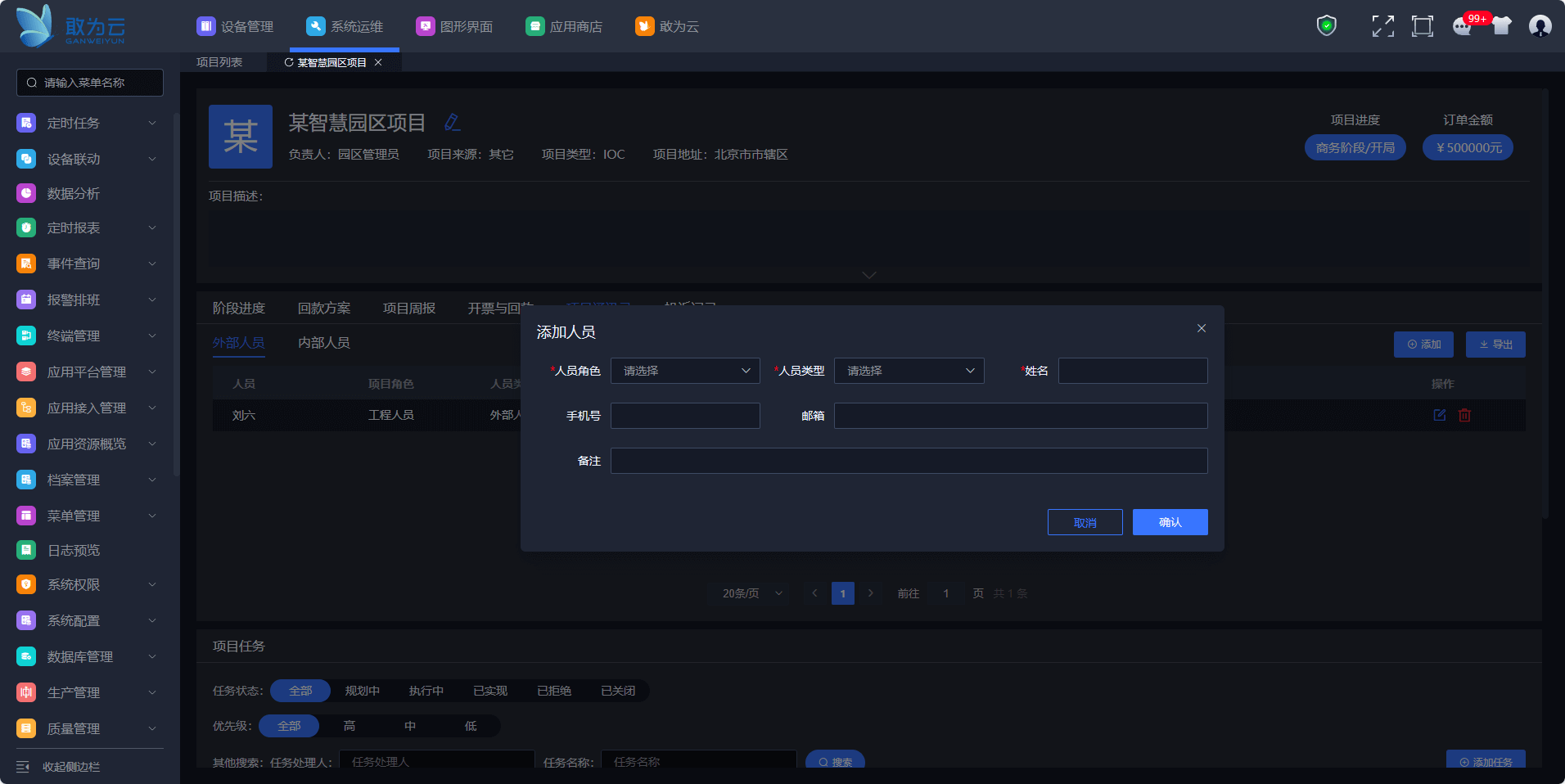Screen dimensions: 1565x784
Task: Click the edit icon in 刘六 row
Action: click(1439, 416)
